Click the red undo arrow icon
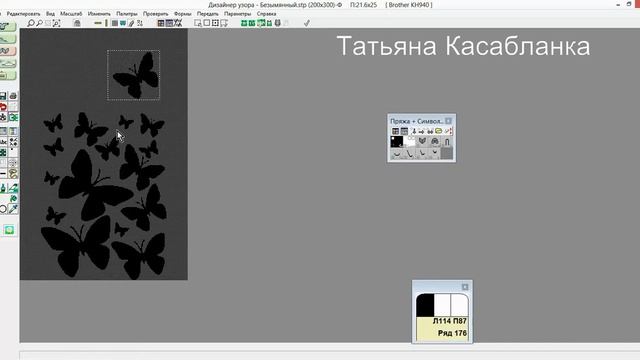 pyautogui.click(x=3, y=107)
